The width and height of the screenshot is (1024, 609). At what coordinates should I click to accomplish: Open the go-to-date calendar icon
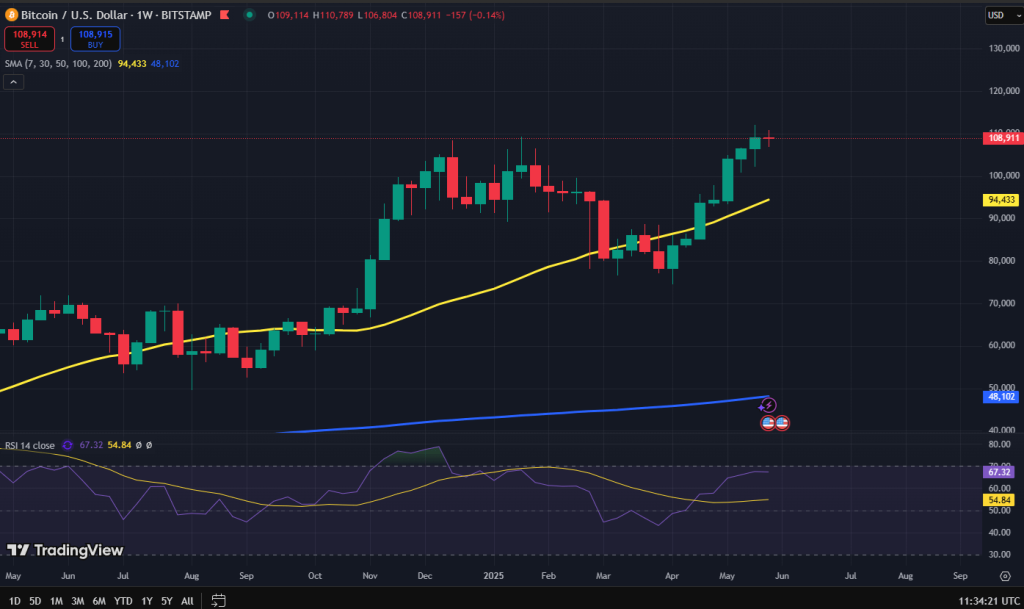[x=218, y=601]
